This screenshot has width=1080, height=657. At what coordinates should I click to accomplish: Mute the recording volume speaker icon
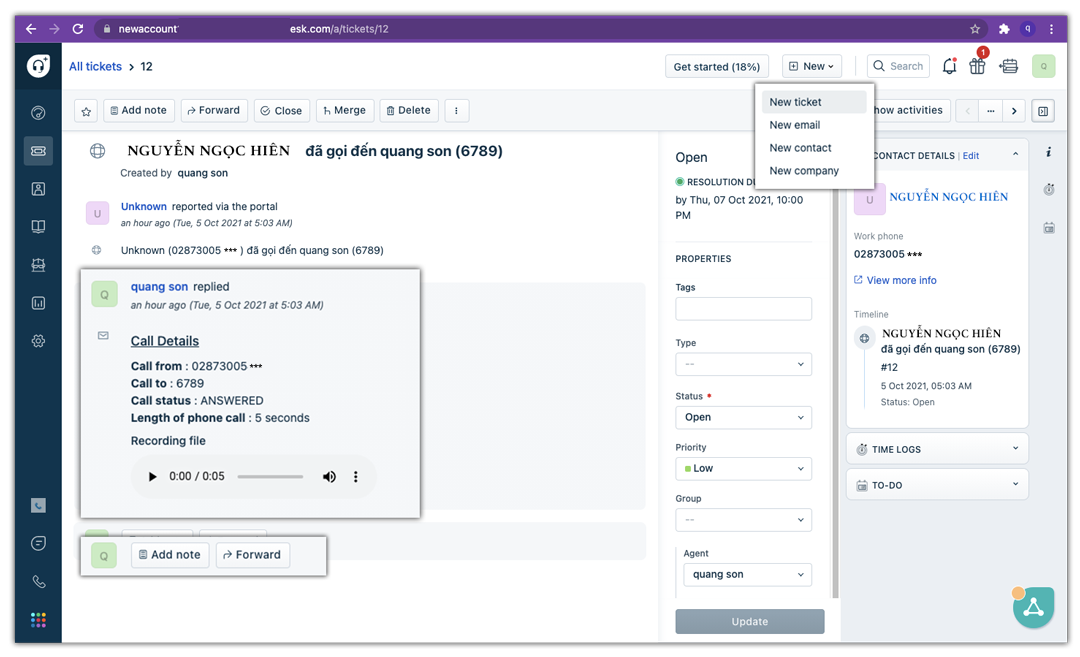click(x=329, y=477)
